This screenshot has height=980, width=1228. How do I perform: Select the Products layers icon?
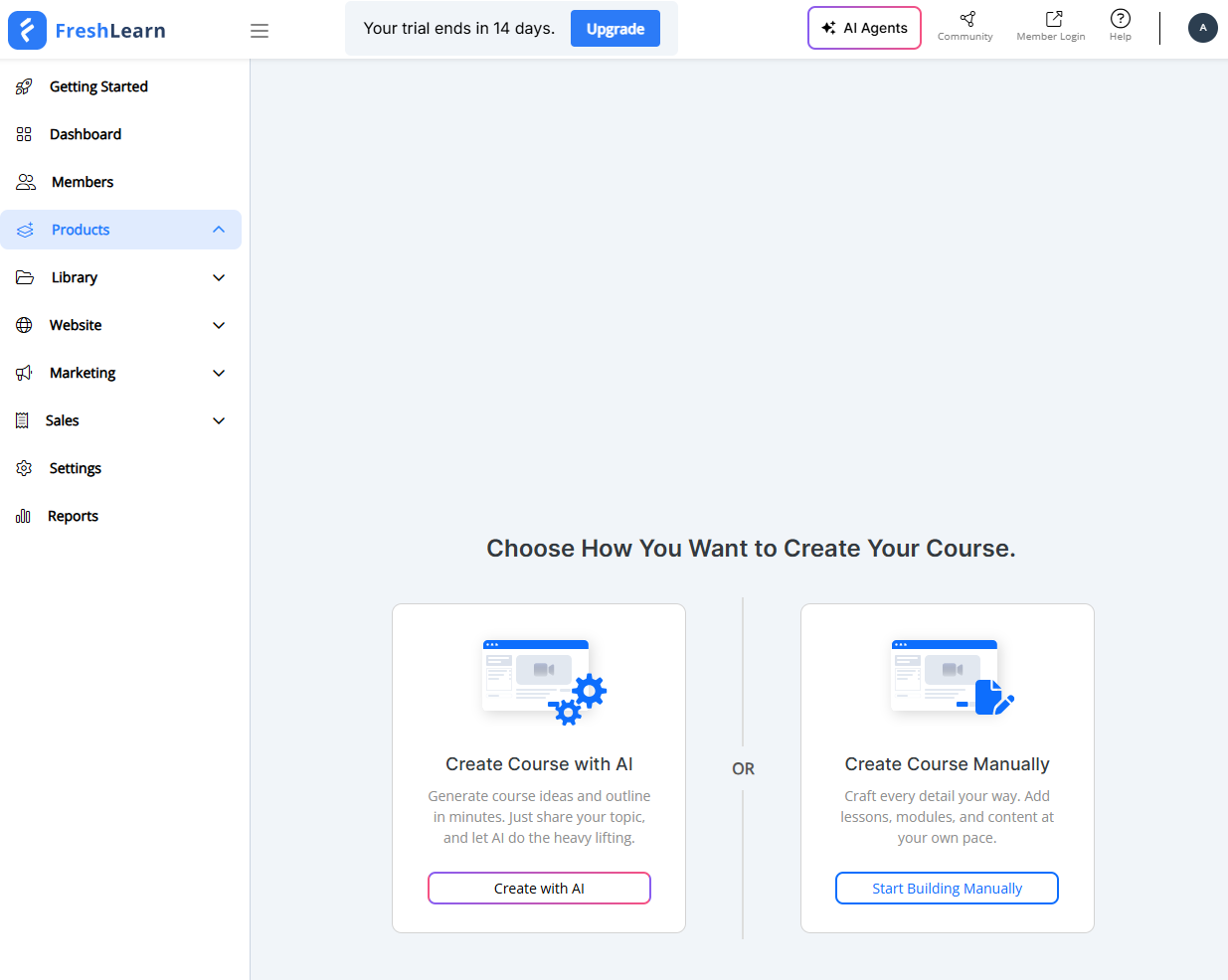24,230
